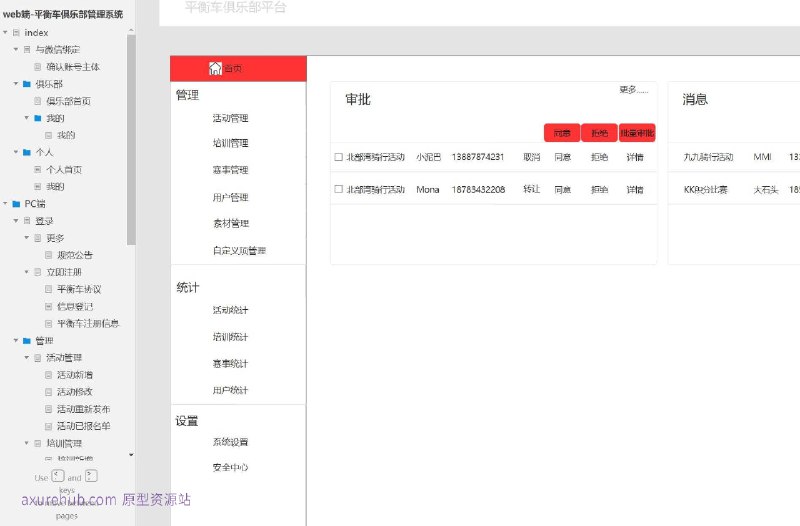Open 系统设置 under 设置
Screen dimensions: 800x526
(x=231, y=442)
